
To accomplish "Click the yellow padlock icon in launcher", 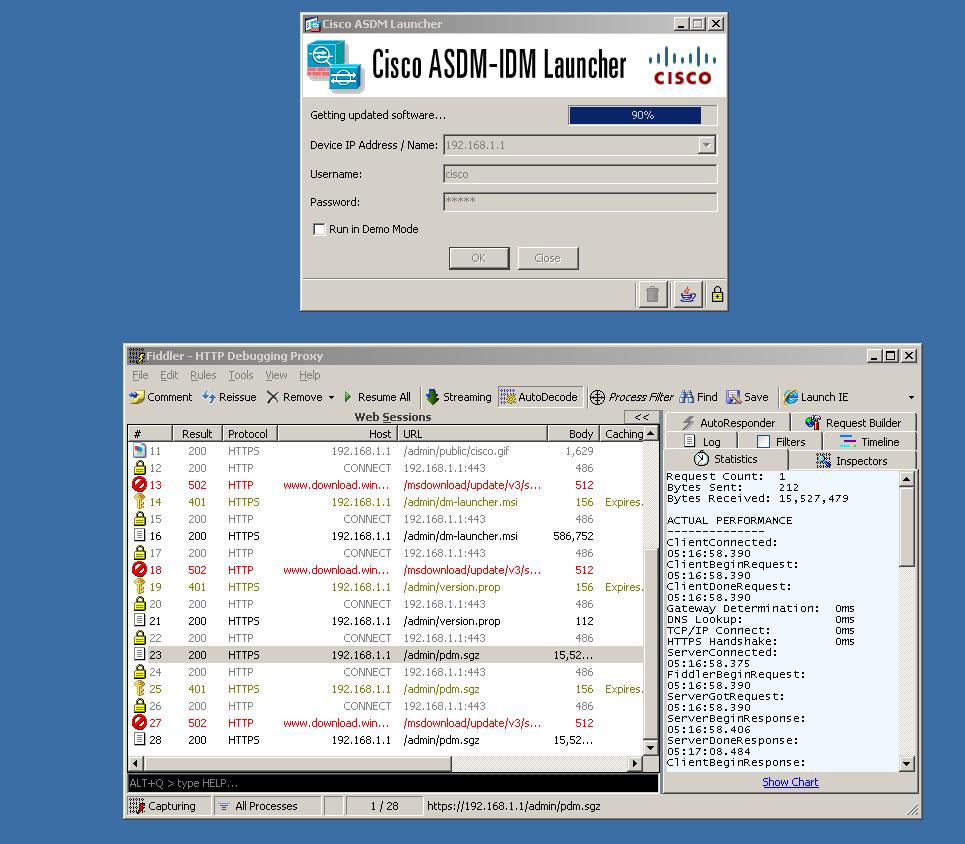I will point(717,294).
